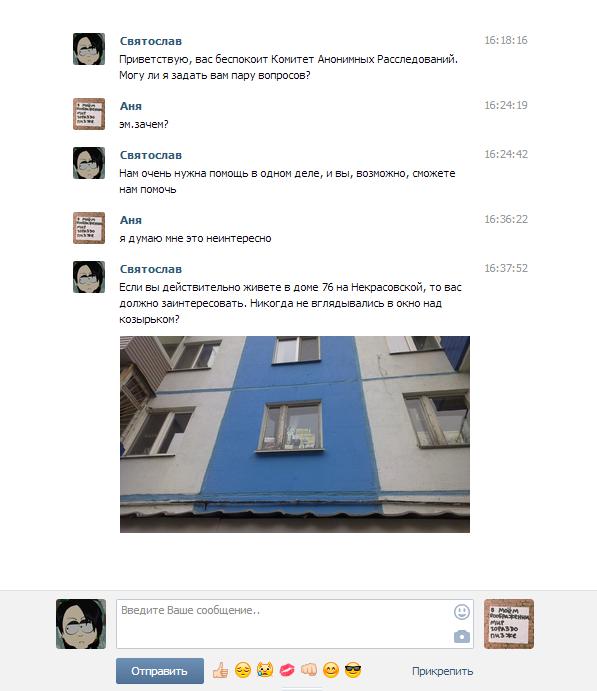
Task: Insert the sunglasses face emoji
Action: point(353,670)
